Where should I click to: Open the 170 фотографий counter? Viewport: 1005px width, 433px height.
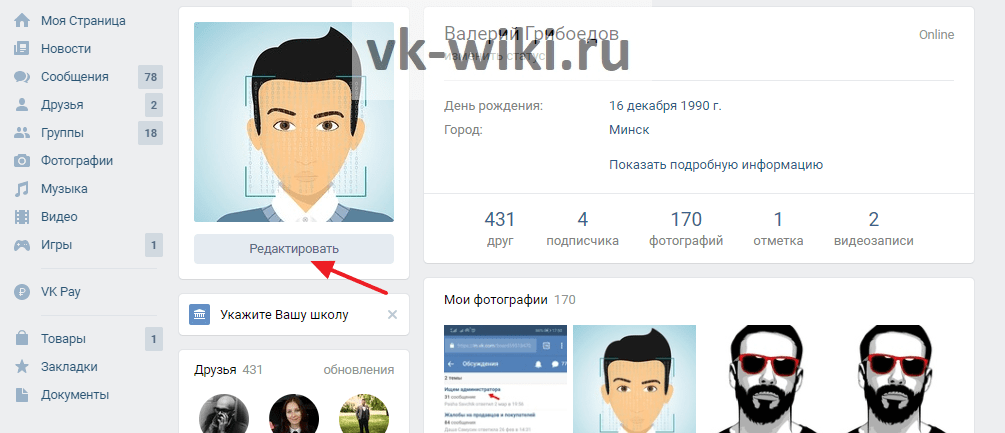click(x=686, y=229)
